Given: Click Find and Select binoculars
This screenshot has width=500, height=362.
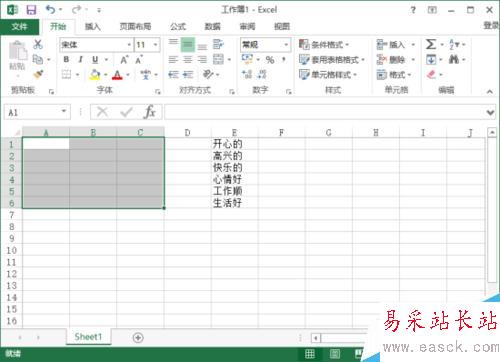Looking at the screenshot, I should click(454, 60).
